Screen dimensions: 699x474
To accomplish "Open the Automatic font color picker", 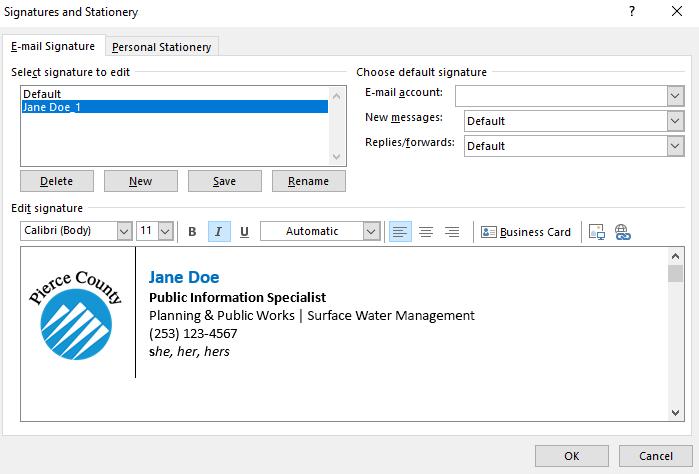I will 371,231.
